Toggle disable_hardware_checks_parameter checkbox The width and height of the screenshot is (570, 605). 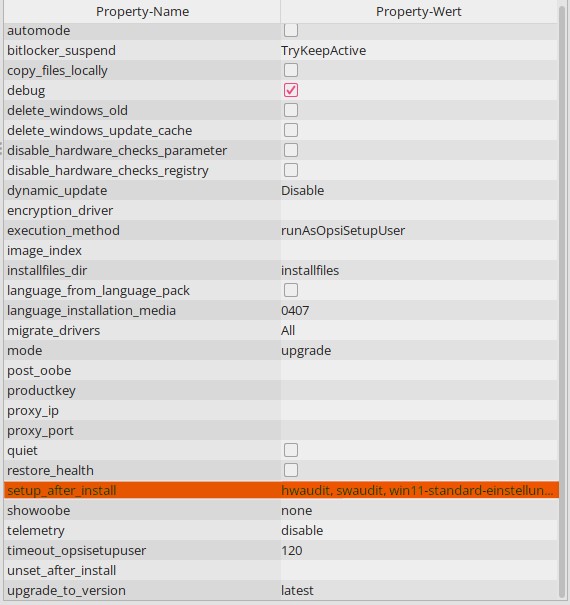(291, 150)
